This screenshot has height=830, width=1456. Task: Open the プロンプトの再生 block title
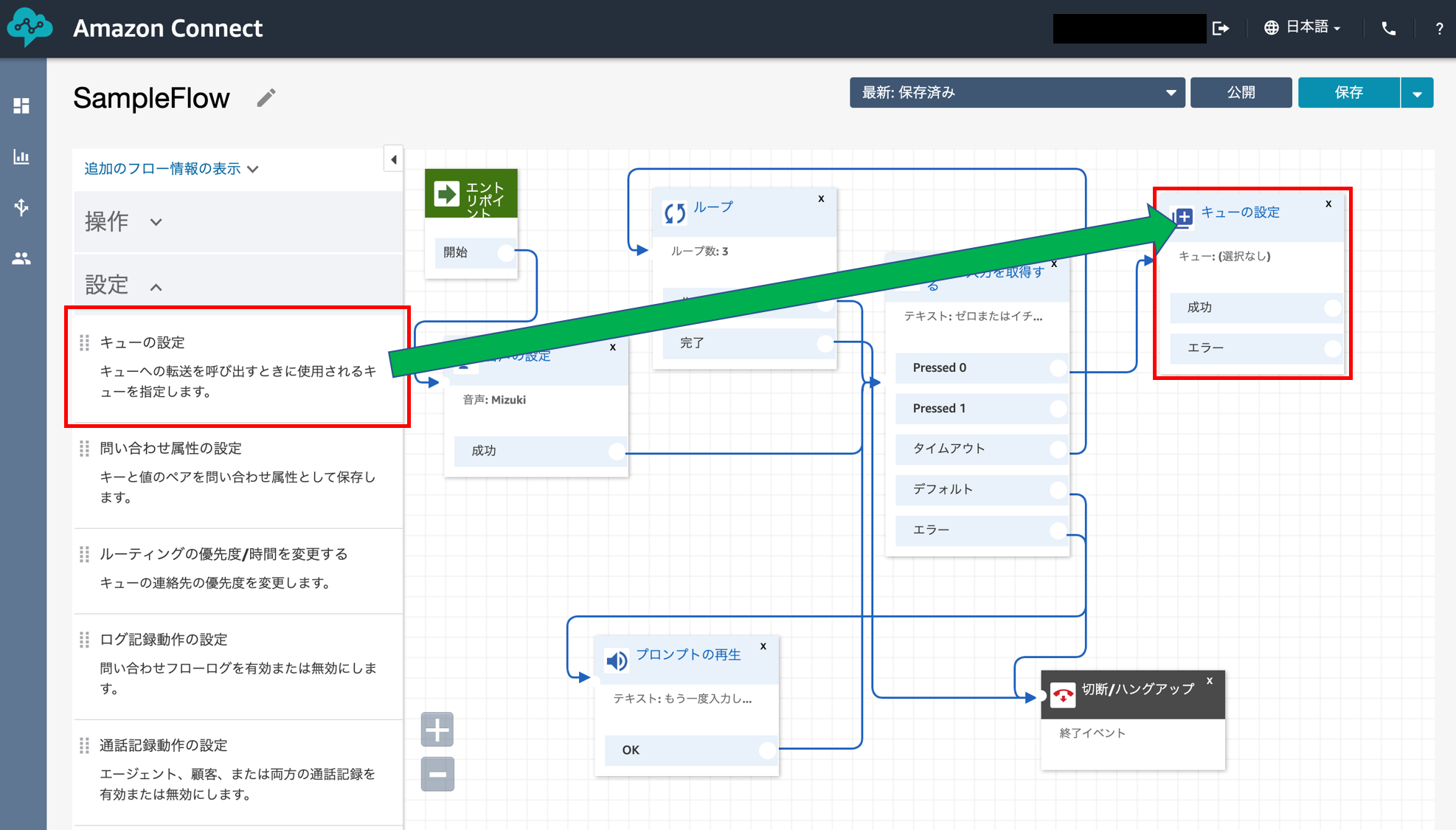687,654
